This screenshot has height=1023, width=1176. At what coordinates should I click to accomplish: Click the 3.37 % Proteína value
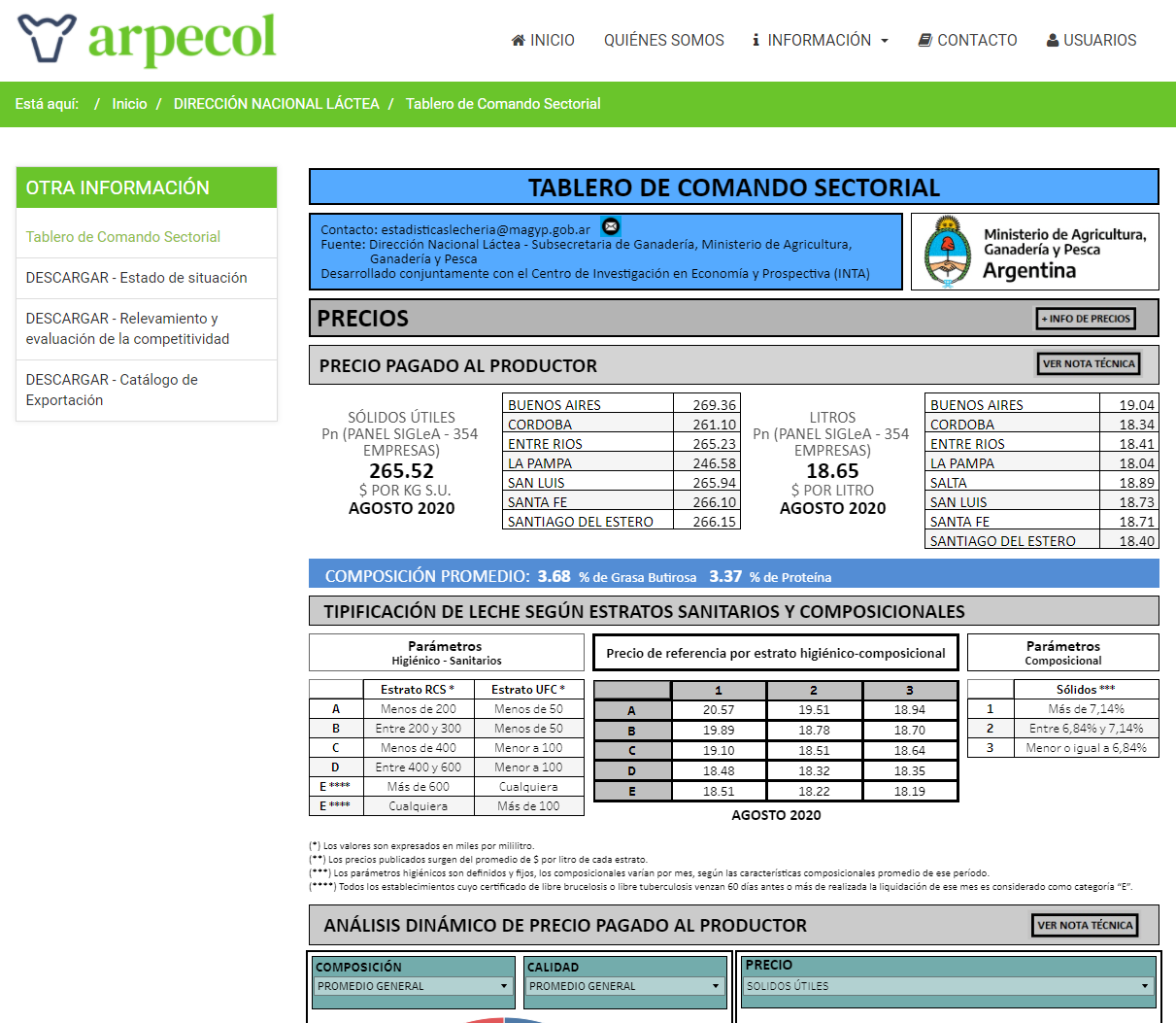tap(725, 576)
